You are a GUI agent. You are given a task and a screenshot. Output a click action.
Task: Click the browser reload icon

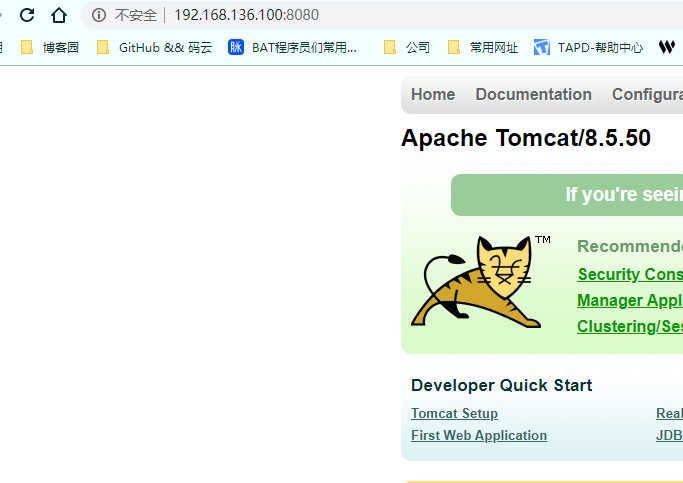click(x=27, y=15)
